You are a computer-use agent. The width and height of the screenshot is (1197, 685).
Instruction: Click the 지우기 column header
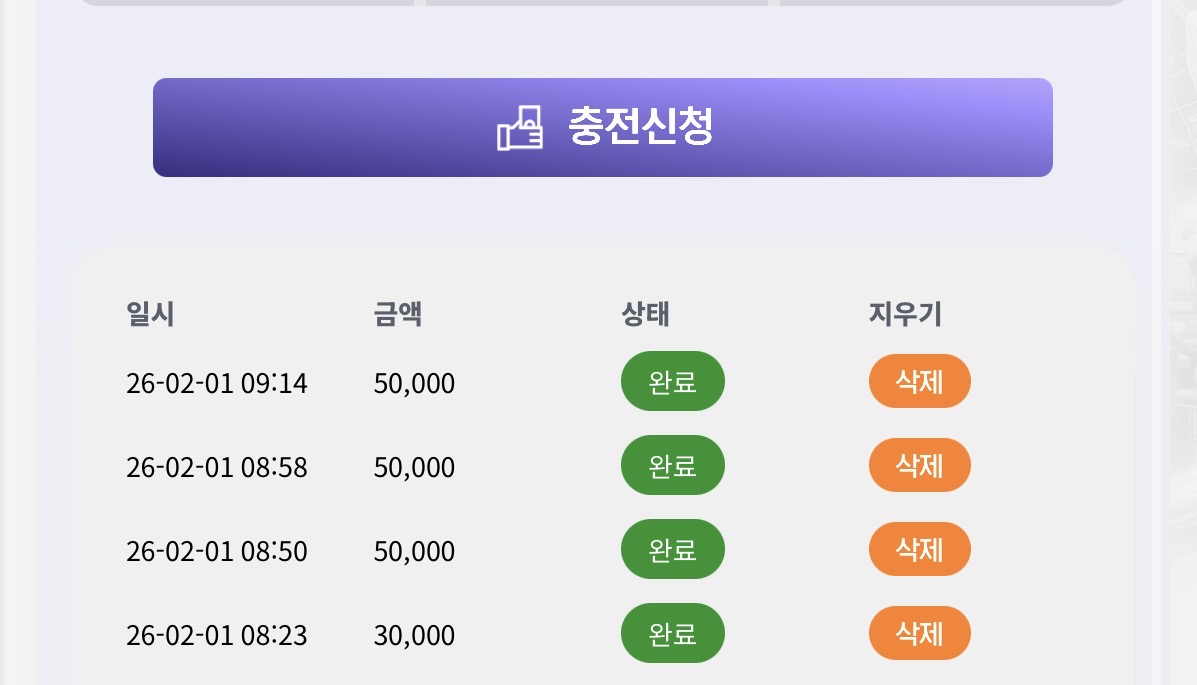[x=905, y=314]
